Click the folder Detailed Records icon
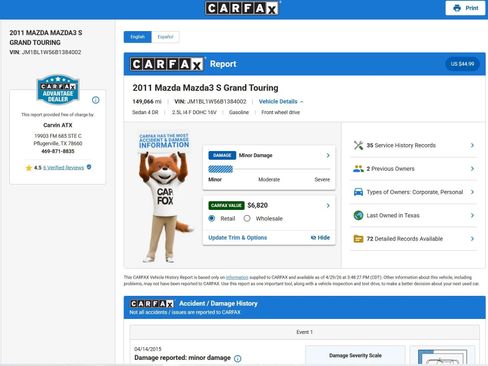The image size is (488, 366). pos(358,239)
